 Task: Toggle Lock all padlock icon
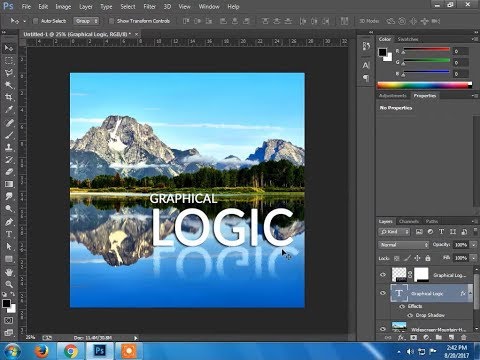[x=428, y=258]
